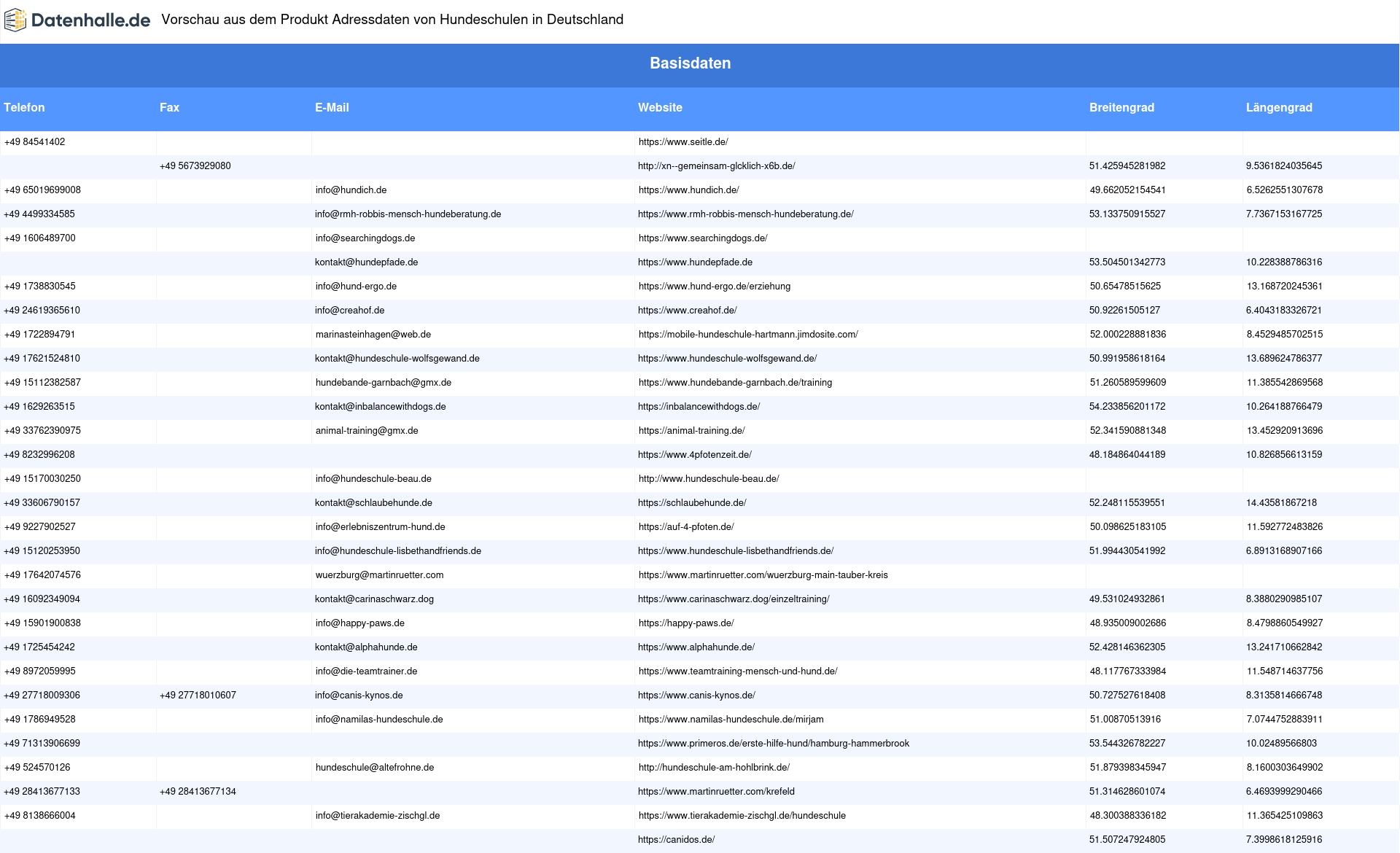
Task: Select email kontakt@hundepfade.de
Action: pyautogui.click(x=366, y=262)
